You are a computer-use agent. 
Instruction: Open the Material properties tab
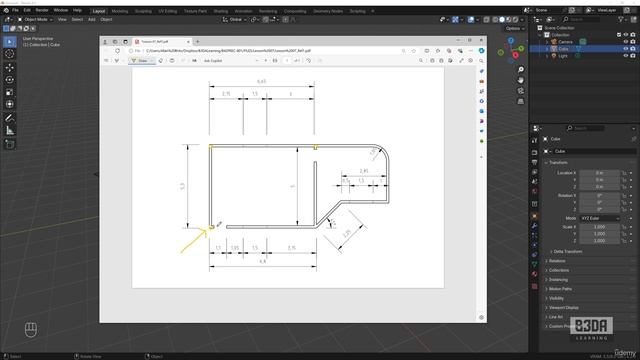coord(535,275)
